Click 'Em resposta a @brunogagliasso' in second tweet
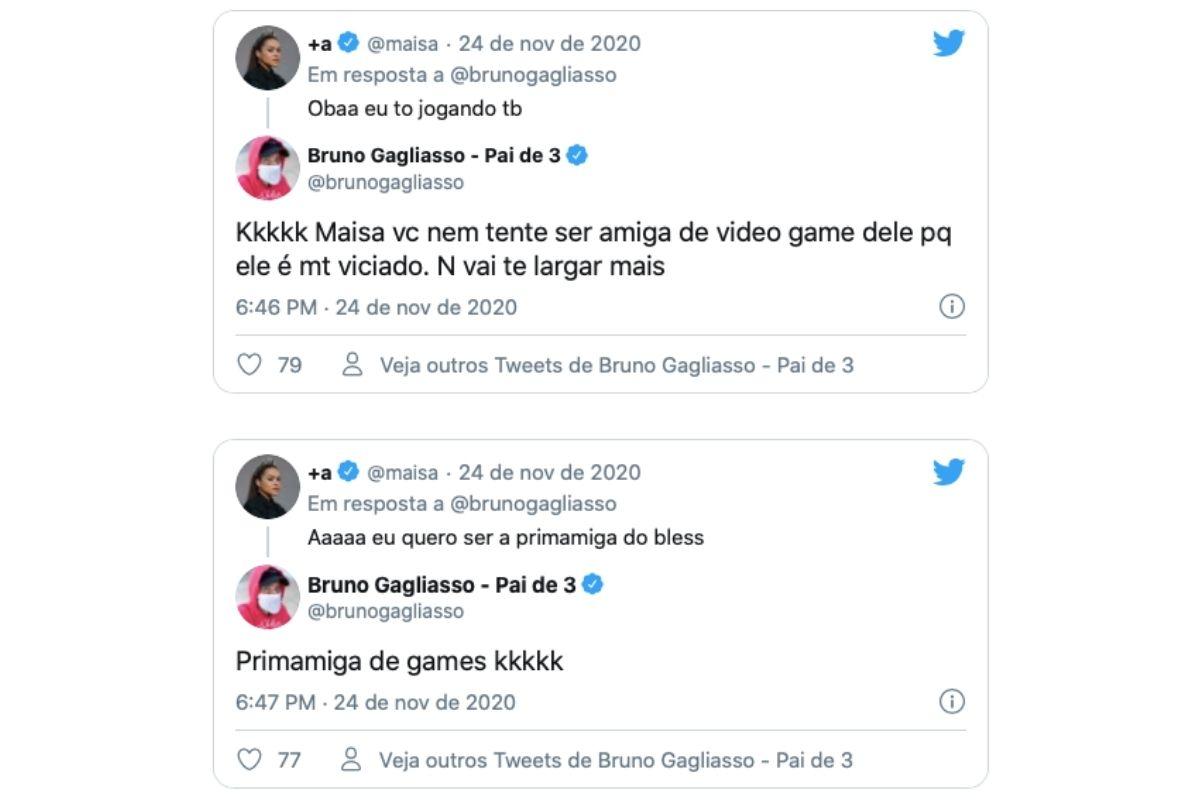Screen dimensions: 1200x800 point(462,504)
